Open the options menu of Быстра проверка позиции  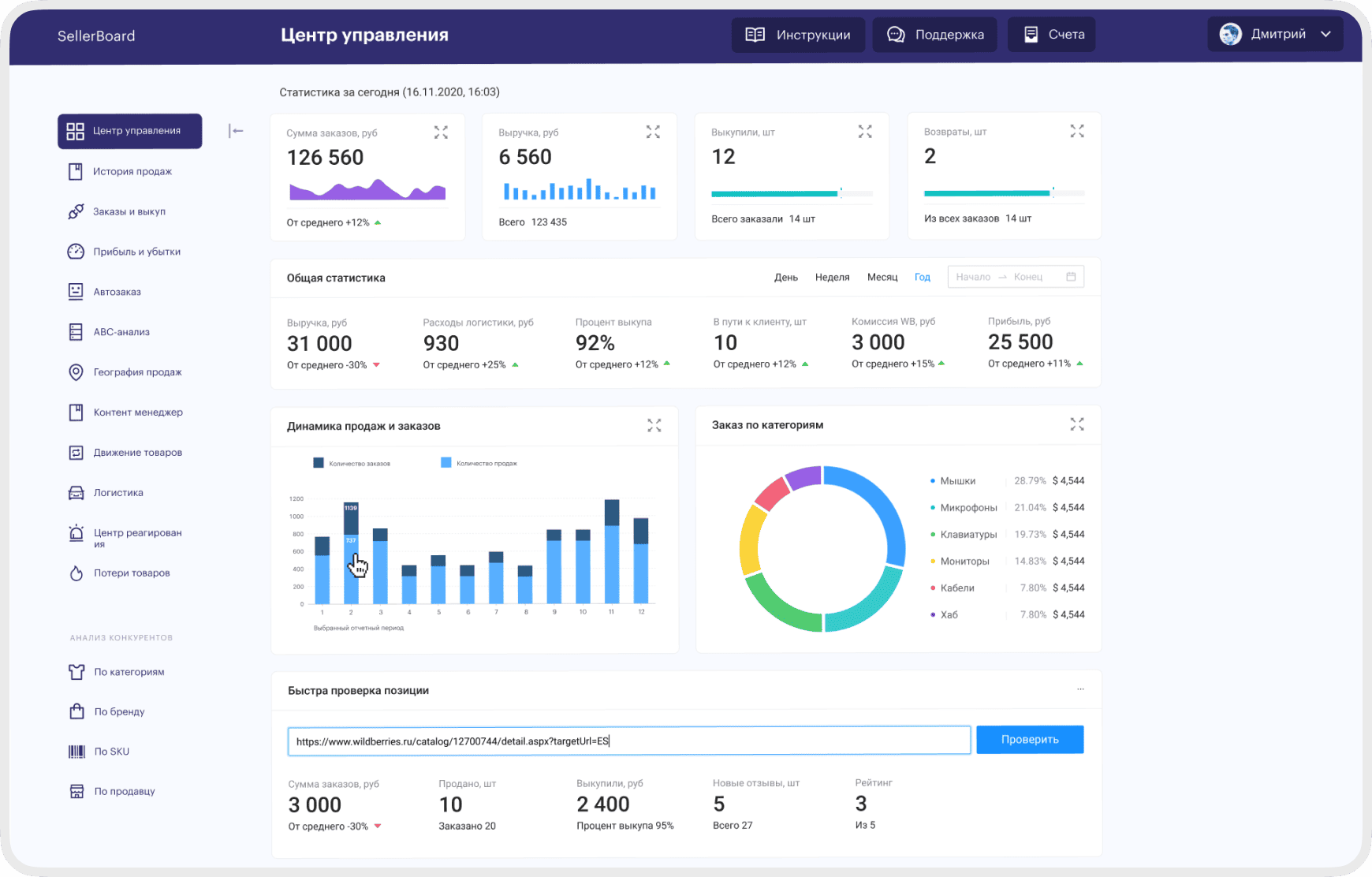[x=1080, y=689]
